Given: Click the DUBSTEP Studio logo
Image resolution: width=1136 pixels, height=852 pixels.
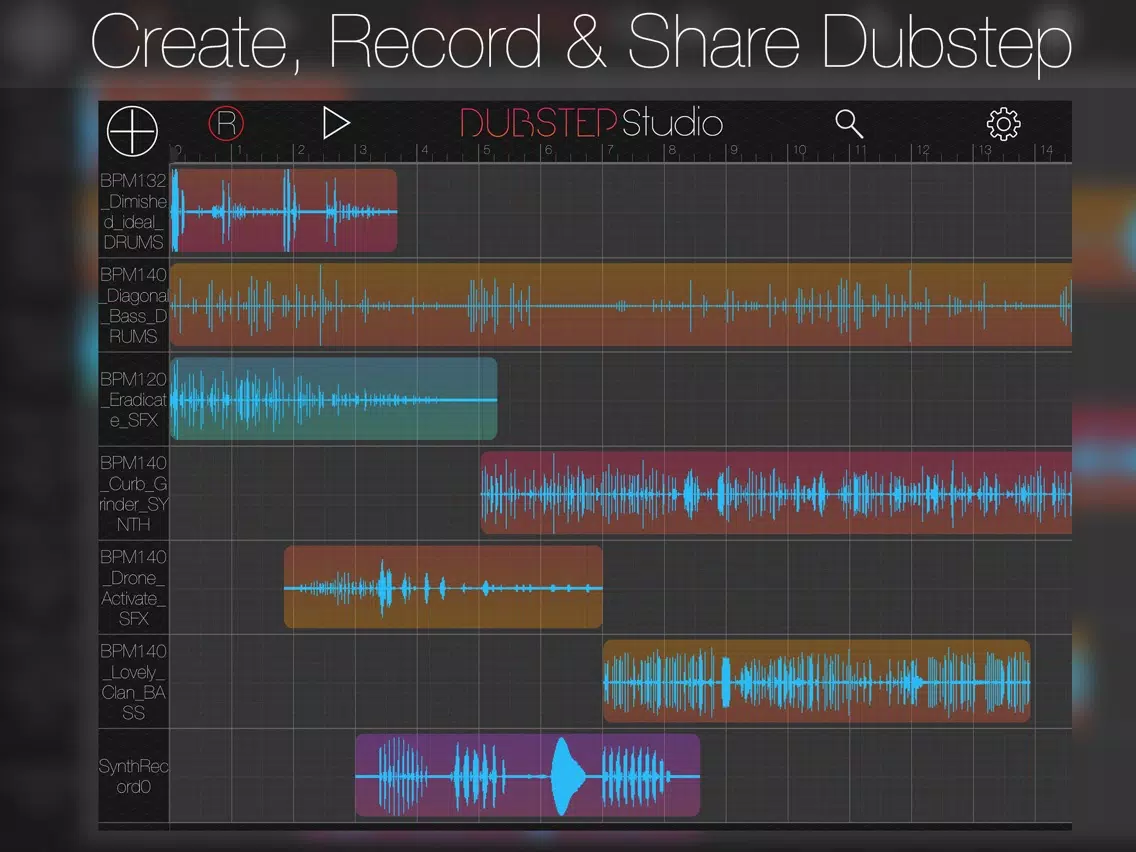Looking at the screenshot, I should coord(591,123).
